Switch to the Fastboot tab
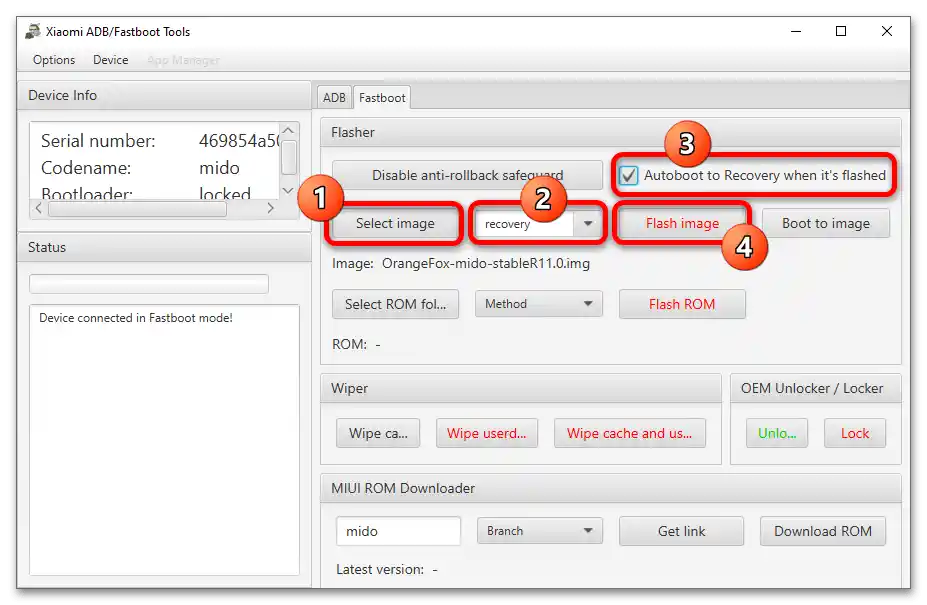Image resolution: width=927 pixels, height=605 pixels. click(382, 98)
